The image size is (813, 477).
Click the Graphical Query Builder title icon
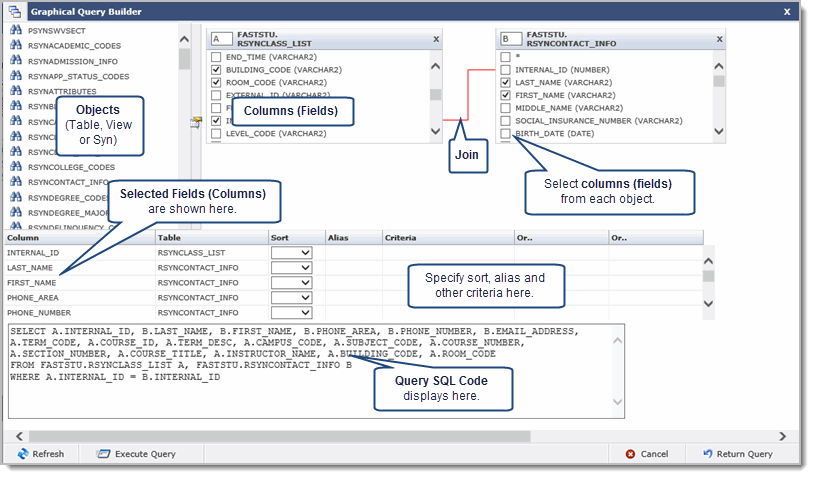point(15,11)
